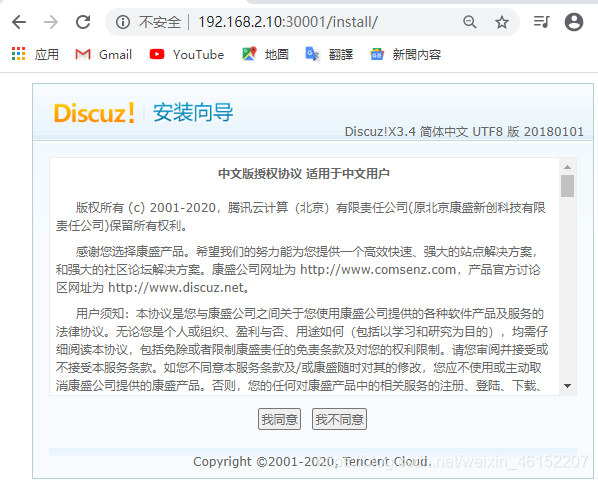Reload the install page
Screen dimensions: 598x480
click(83, 22)
